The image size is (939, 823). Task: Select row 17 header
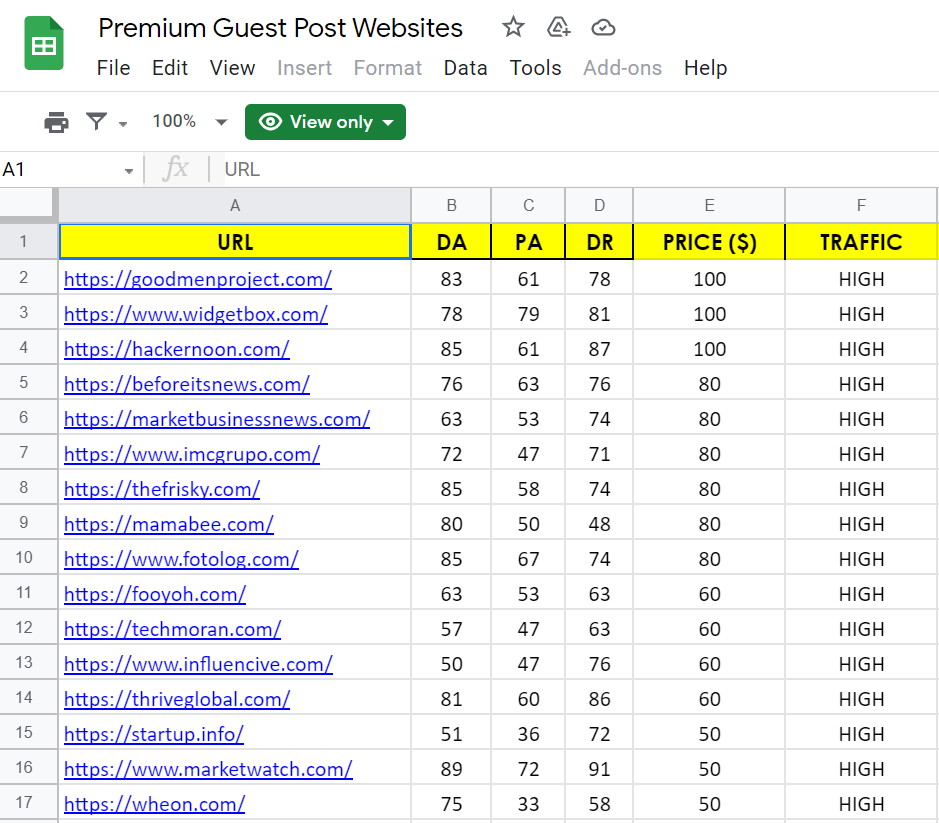click(28, 802)
